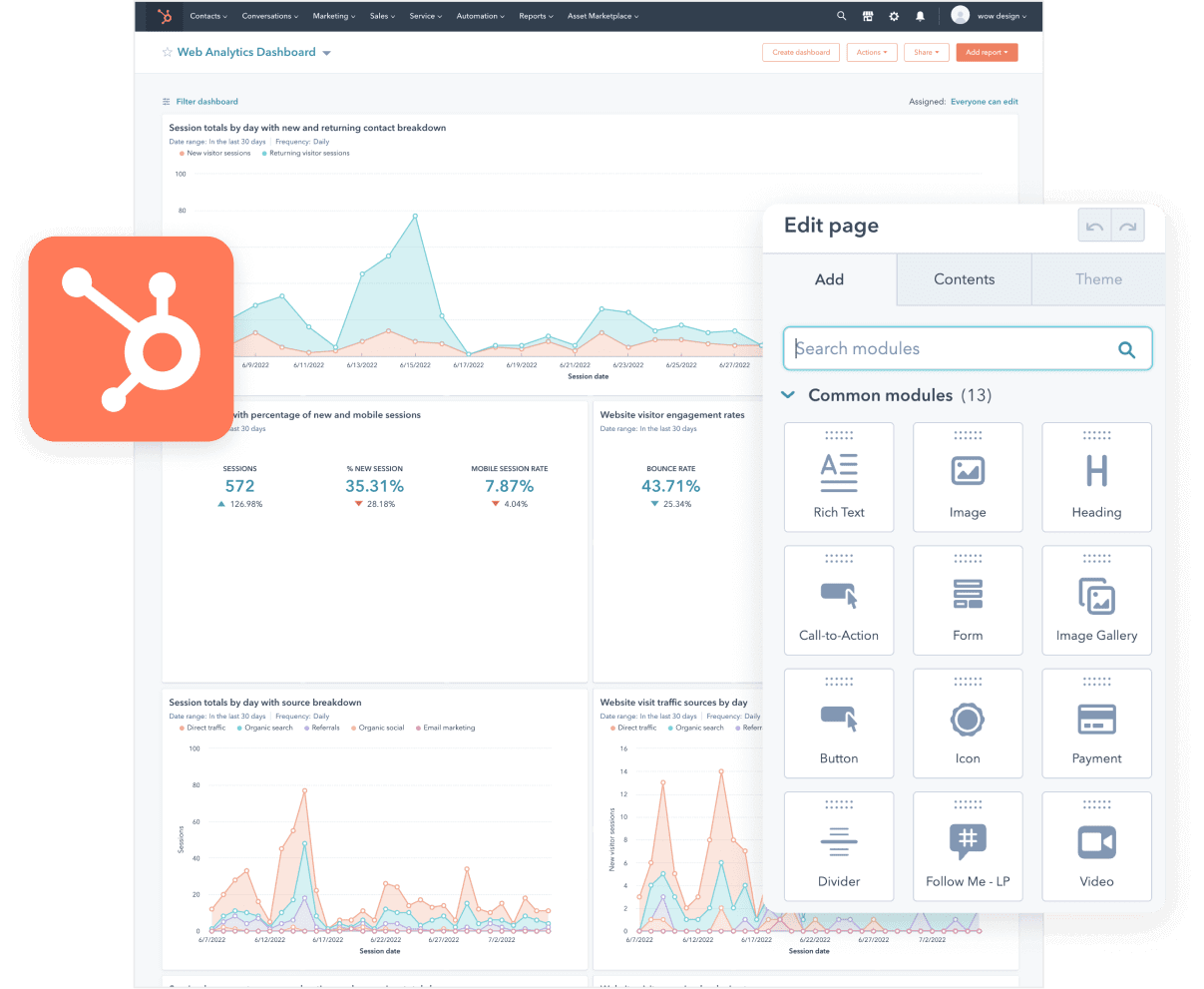Click the Bounce Rate value 43.71%
This screenshot has height=989, width=1204.
click(x=671, y=486)
